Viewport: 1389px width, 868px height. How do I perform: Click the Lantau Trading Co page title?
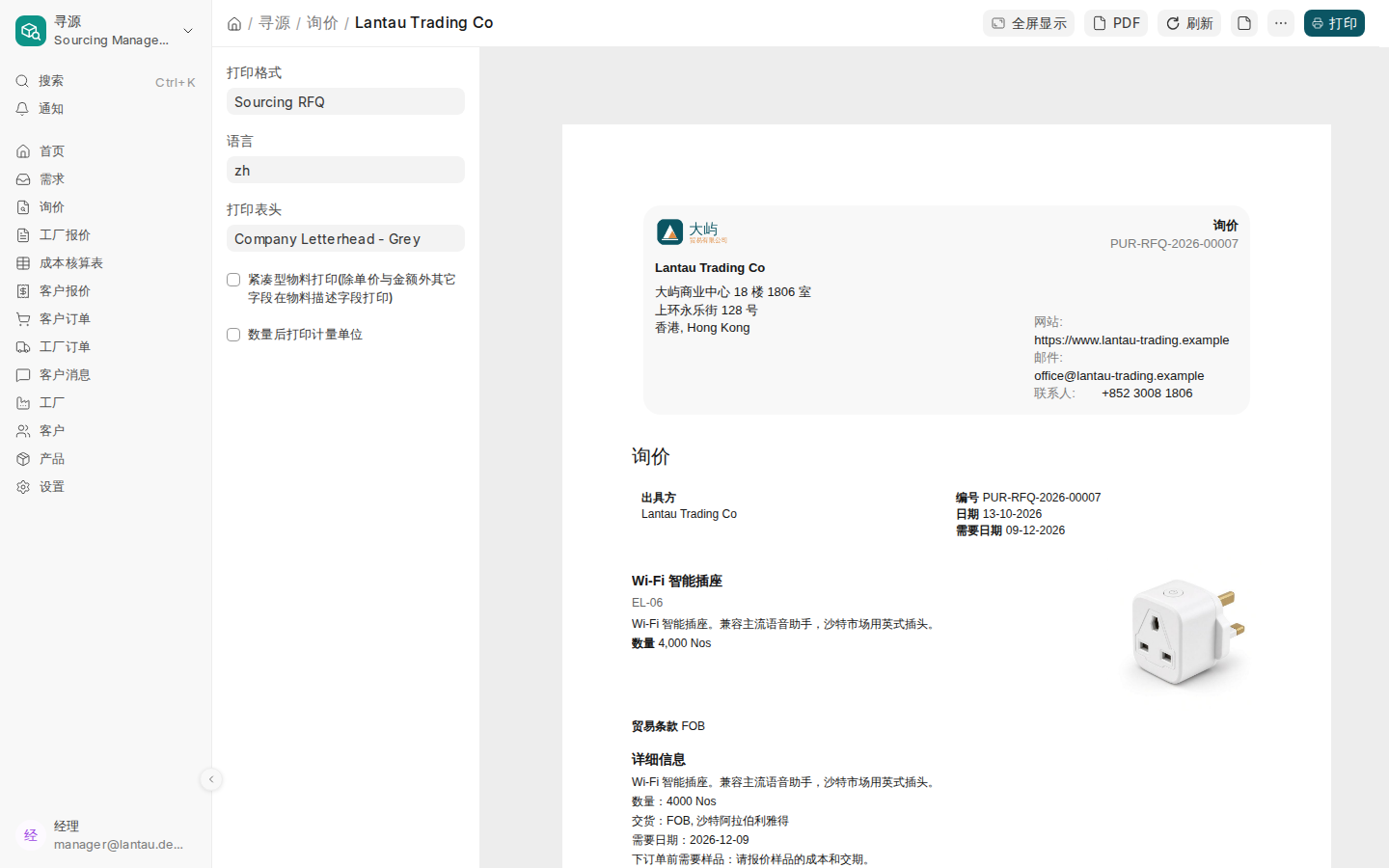(x=423, y=23)
